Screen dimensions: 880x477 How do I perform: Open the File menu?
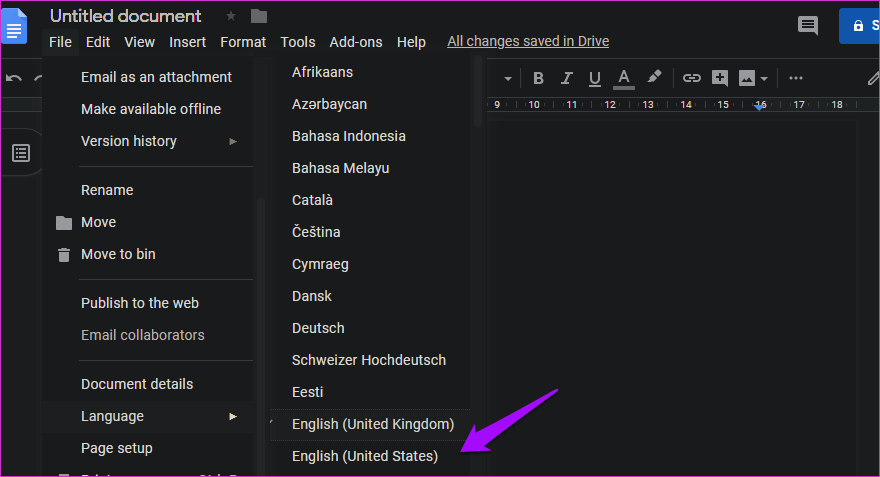click(60, 42)
